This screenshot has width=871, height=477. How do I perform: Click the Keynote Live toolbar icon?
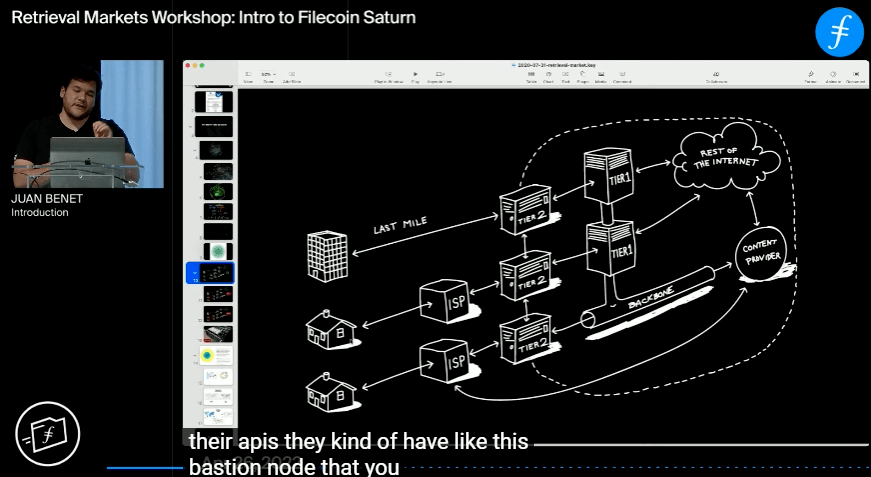click(x=440, y=75)
